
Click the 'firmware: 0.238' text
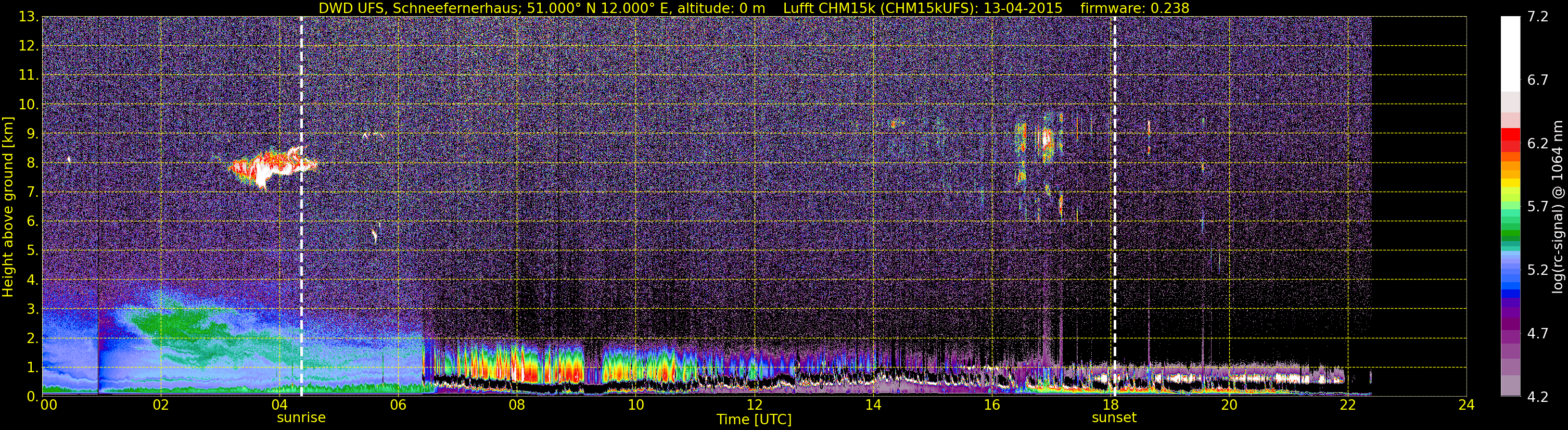1134,8
